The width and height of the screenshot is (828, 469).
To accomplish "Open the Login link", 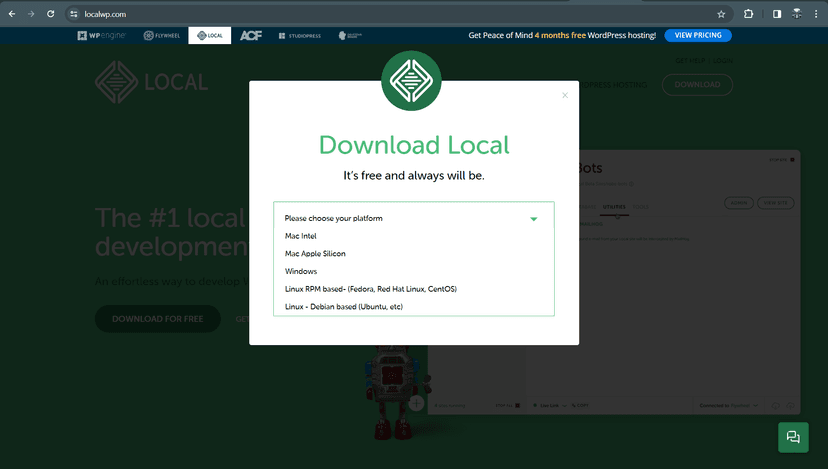I will pos(722,61).
